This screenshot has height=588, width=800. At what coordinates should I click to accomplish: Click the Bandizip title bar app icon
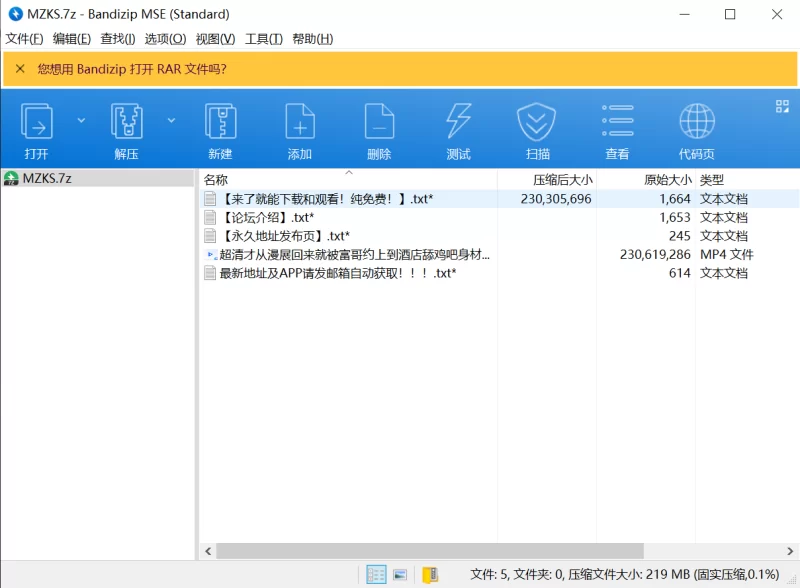[16, 14]
